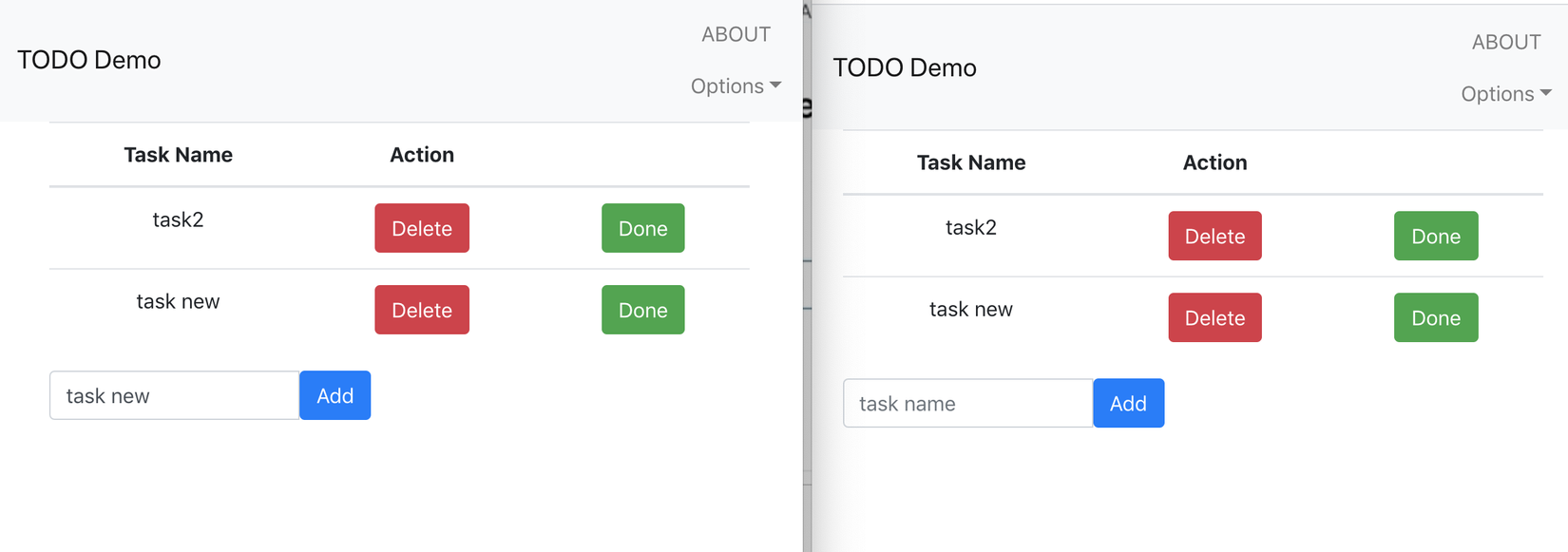Screen dimensions: 1568x552
Task: Mark 'task new' Done in right window
Action: [1436, 317]
